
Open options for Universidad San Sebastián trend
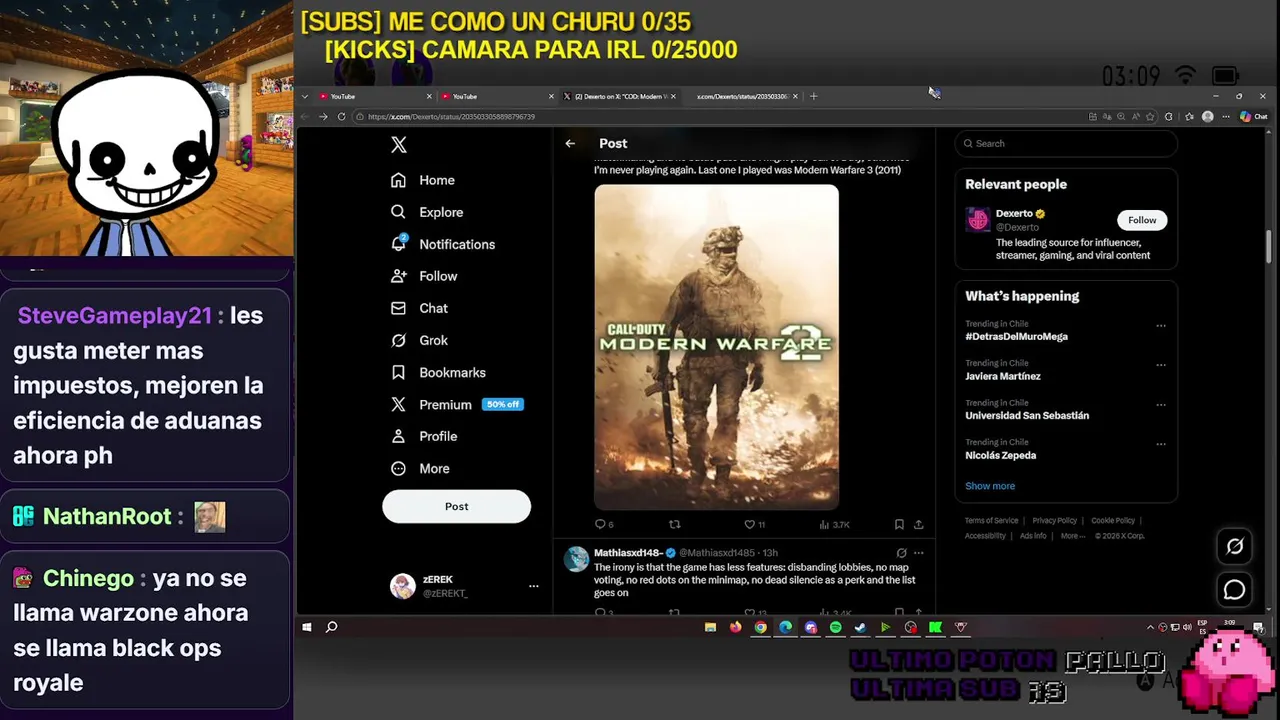click(x=1160, y=405)
